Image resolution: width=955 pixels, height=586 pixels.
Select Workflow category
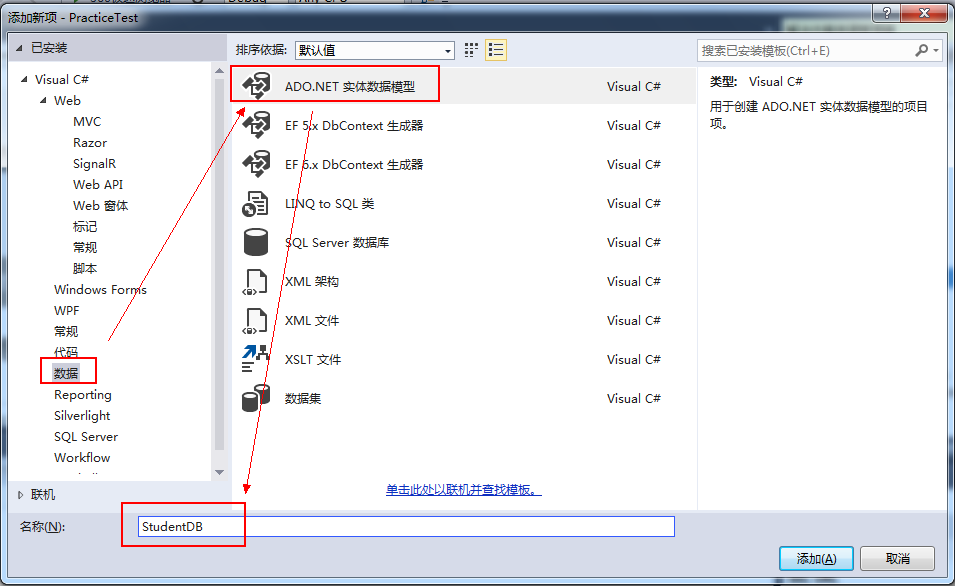pos(82,457)
